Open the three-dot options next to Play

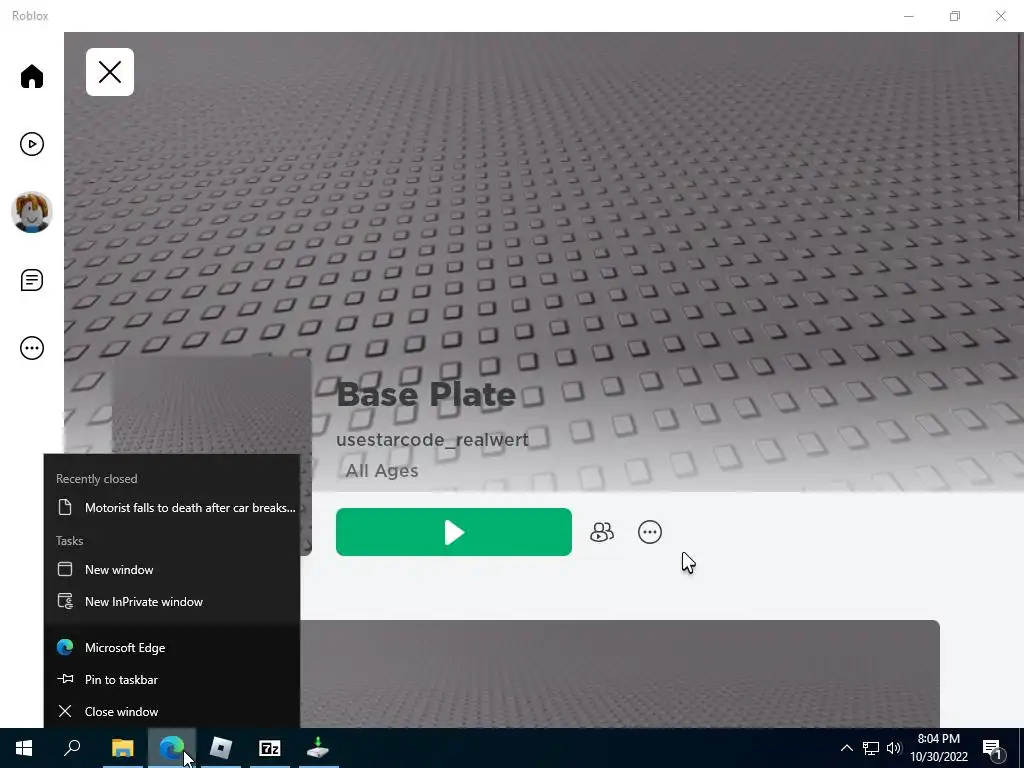click(650, 532)
